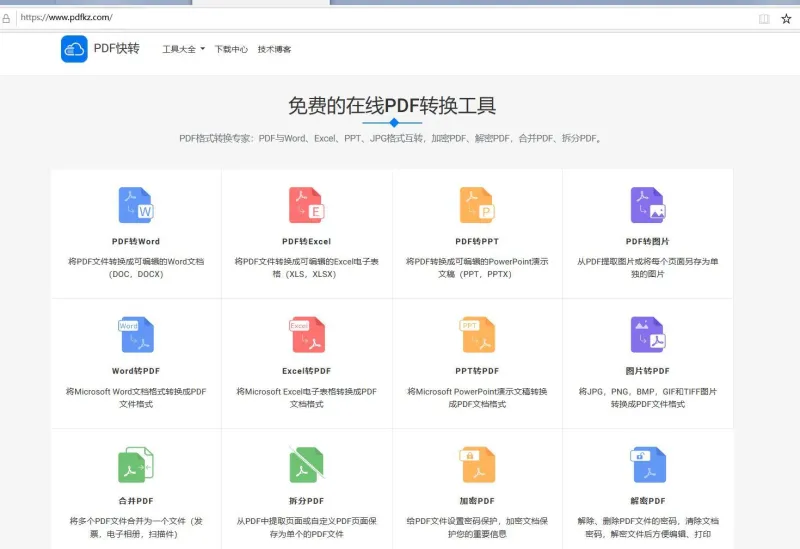Open the 解密PDF unlock icon
This screenshot has width=800, height=549.
pos(648,465)
